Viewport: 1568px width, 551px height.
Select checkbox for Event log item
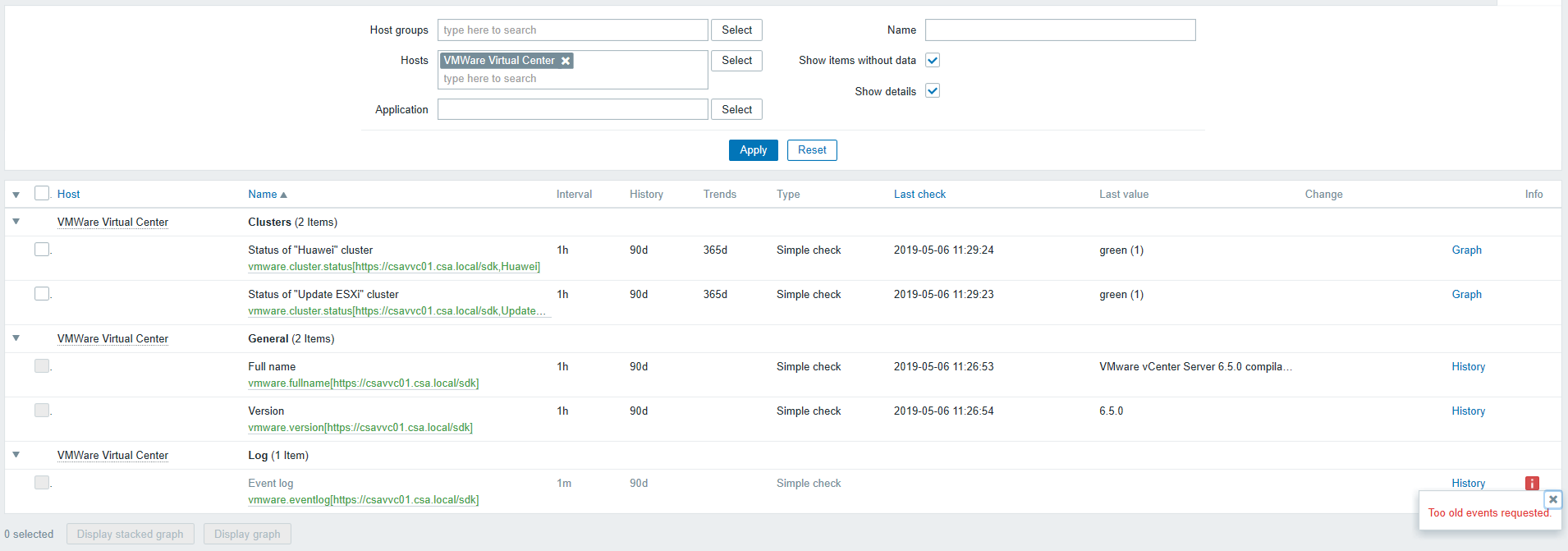tap(42, 482)
